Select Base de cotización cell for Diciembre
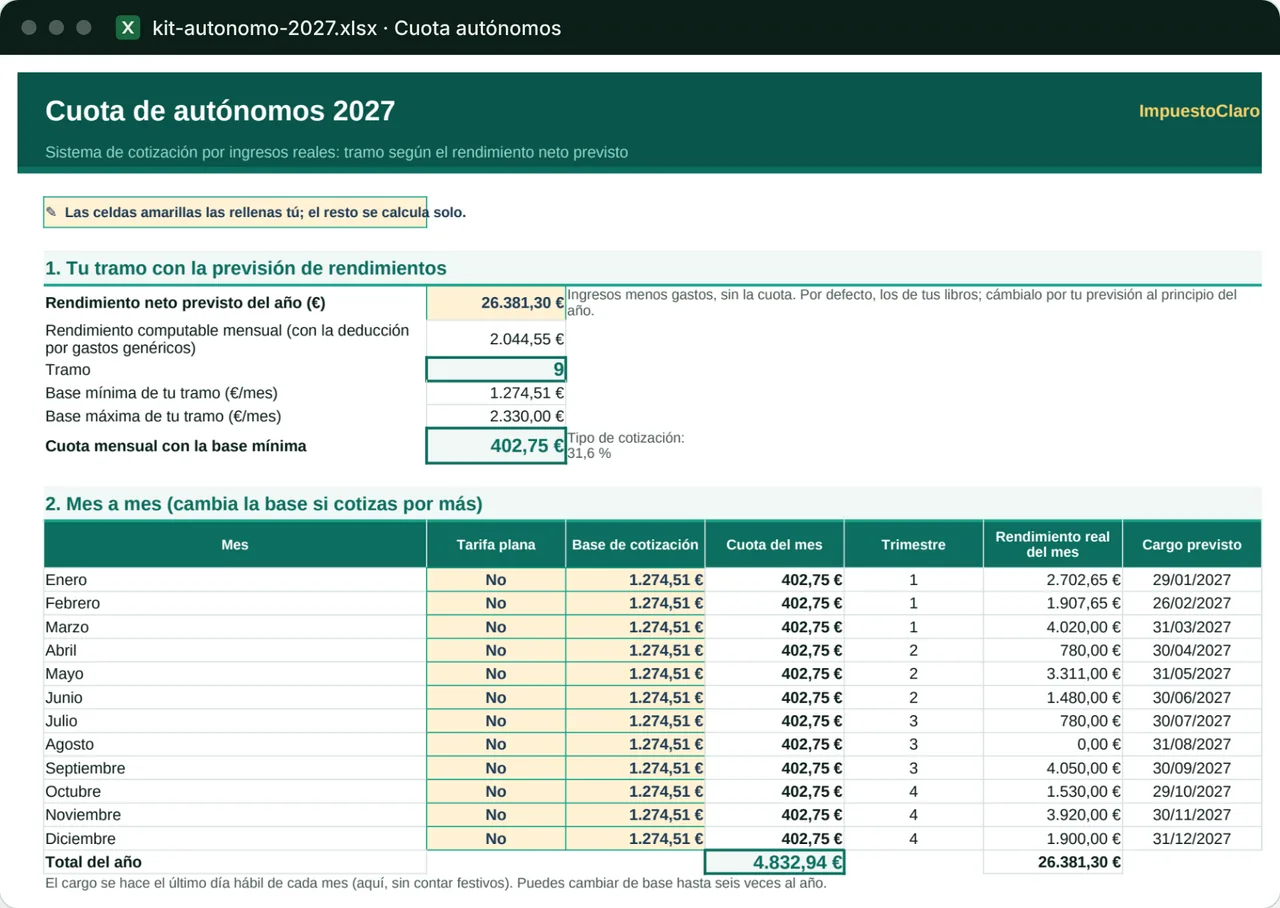 point(635,839)
